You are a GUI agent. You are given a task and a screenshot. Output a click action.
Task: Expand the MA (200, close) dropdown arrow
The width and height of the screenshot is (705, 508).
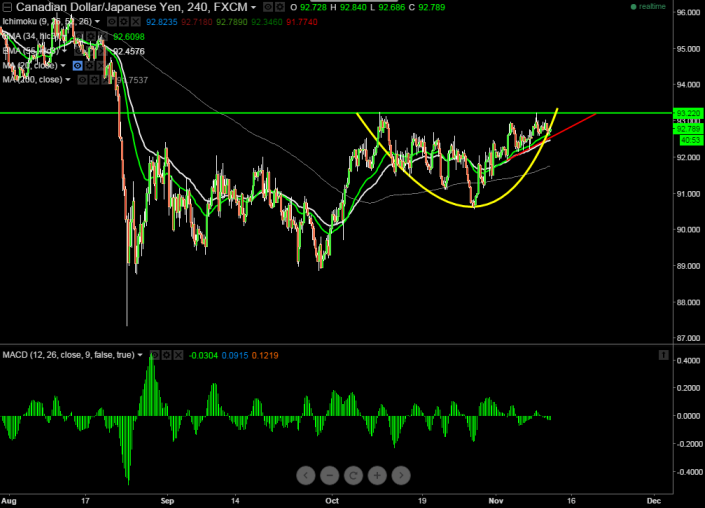click(x=68, y=80)
